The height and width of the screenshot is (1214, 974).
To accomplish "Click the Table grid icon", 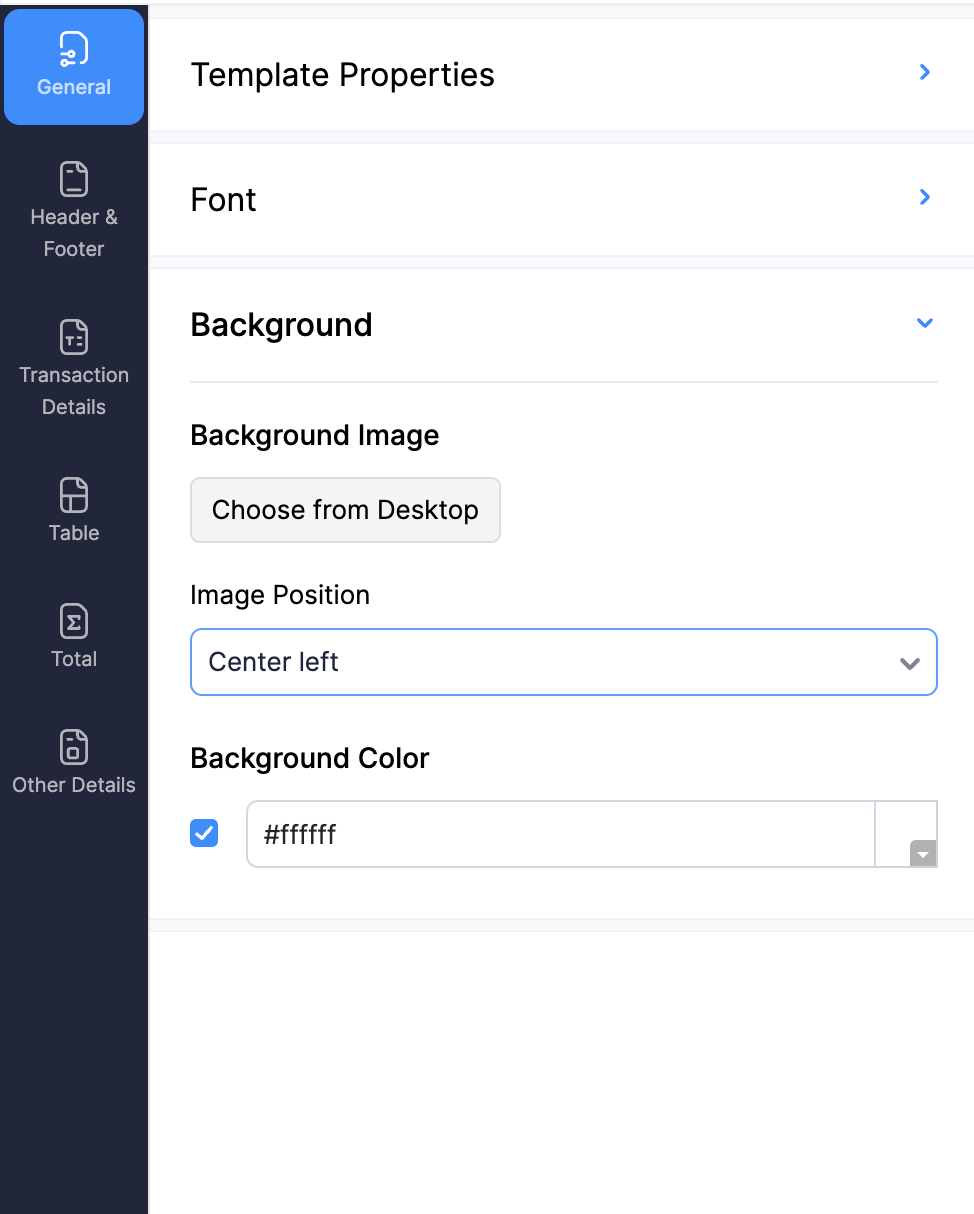I will pos(74,495).
